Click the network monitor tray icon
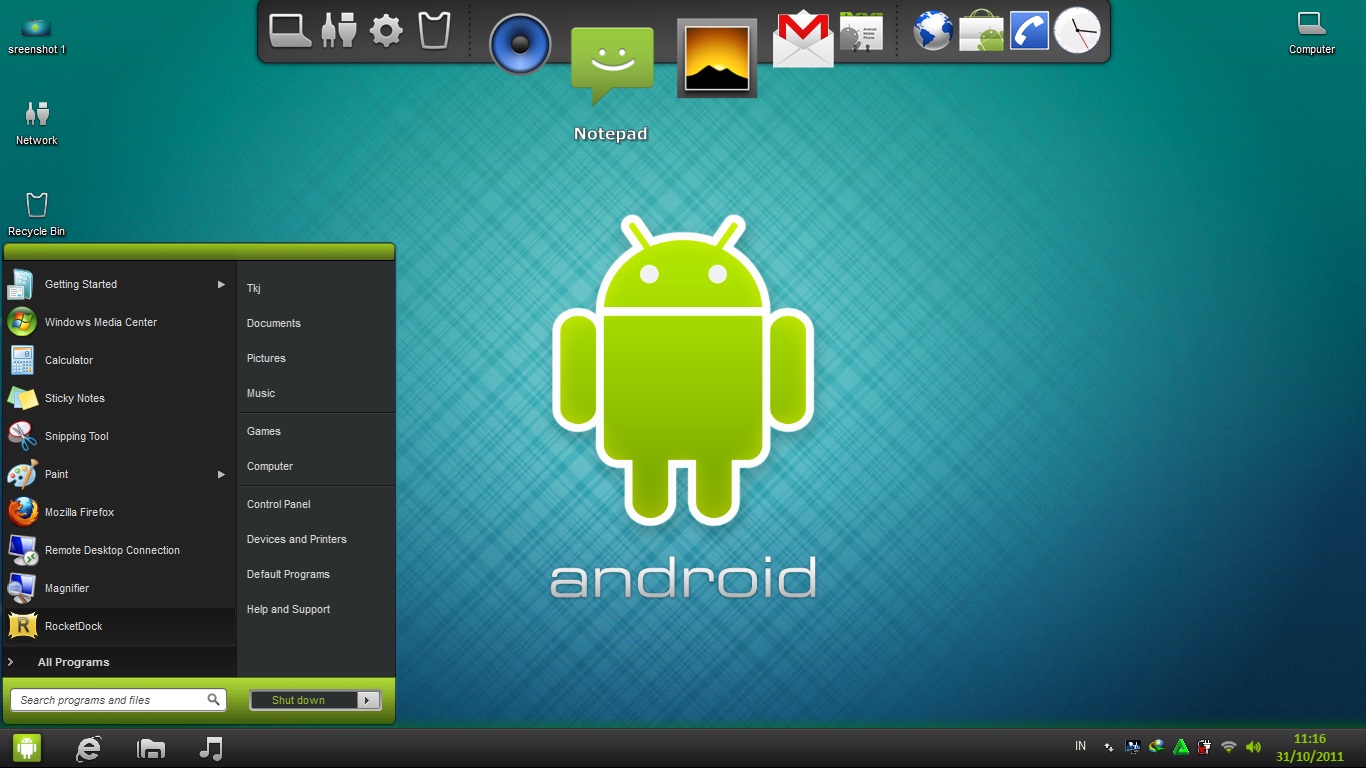 (x=1133, y=747)
